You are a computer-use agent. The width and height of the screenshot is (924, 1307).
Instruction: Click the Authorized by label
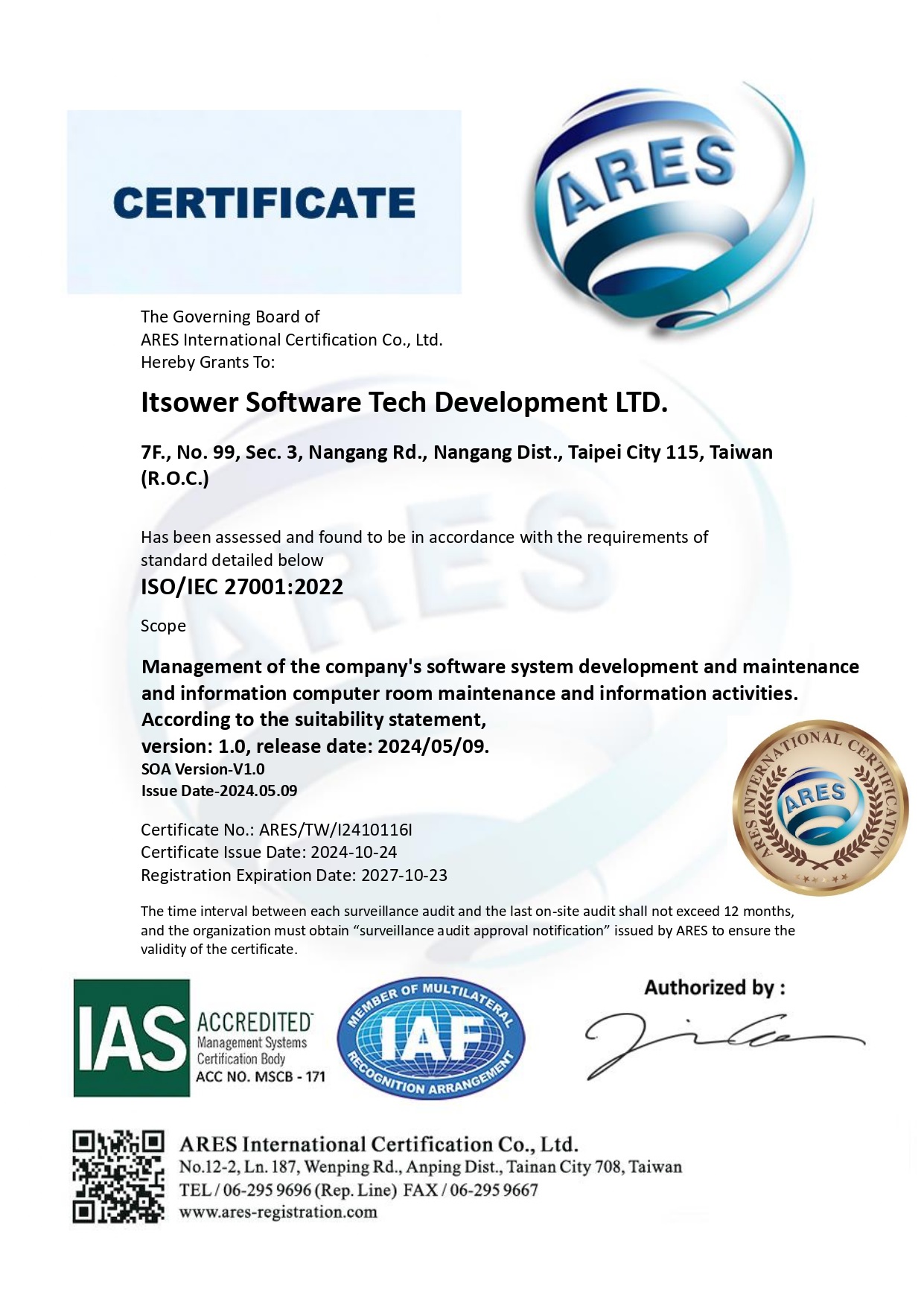tap(714, 988)
